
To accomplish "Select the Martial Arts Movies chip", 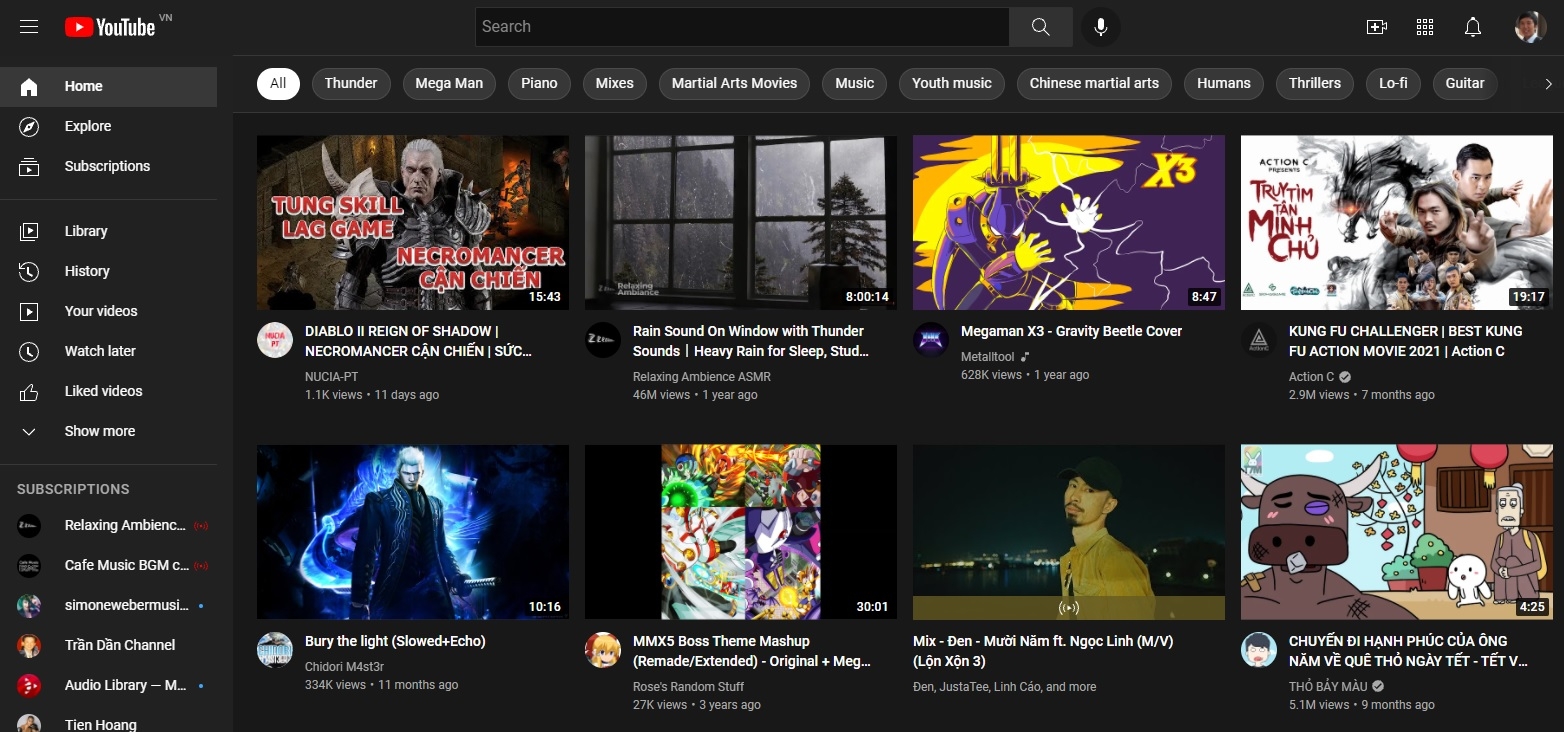I will point(734,83).
